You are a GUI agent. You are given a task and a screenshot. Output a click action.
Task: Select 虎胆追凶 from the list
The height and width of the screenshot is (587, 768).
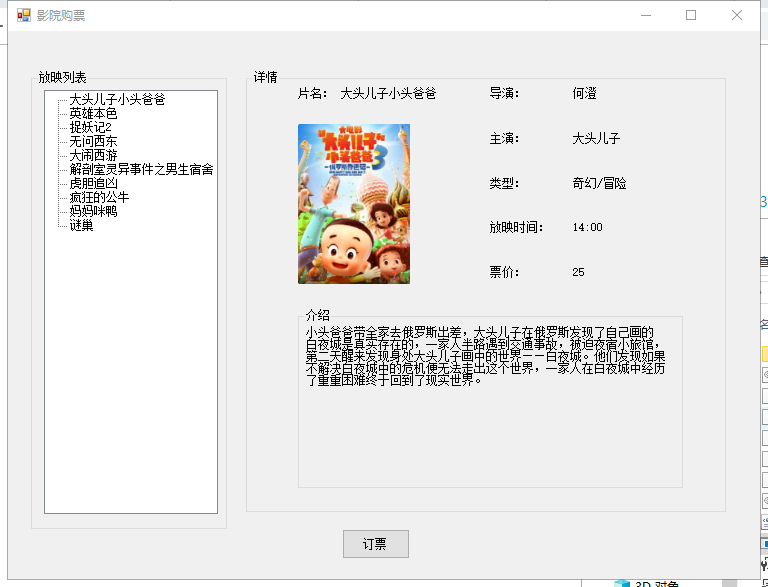click(93, 183)
